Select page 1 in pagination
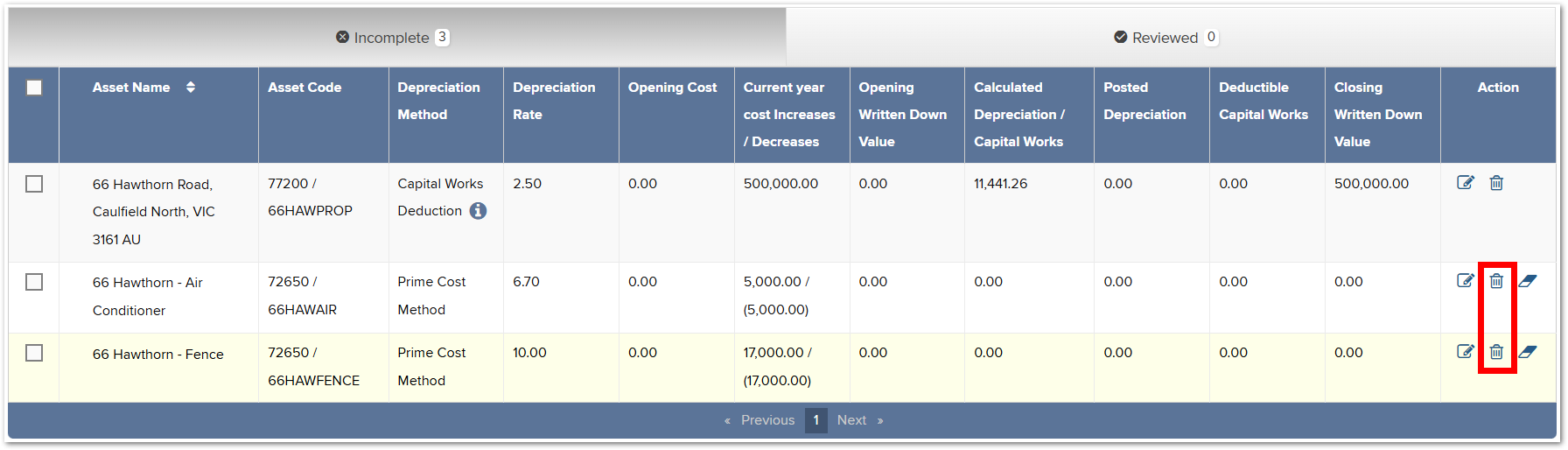This screenshot has width=1568, height=450. (816, 420)
